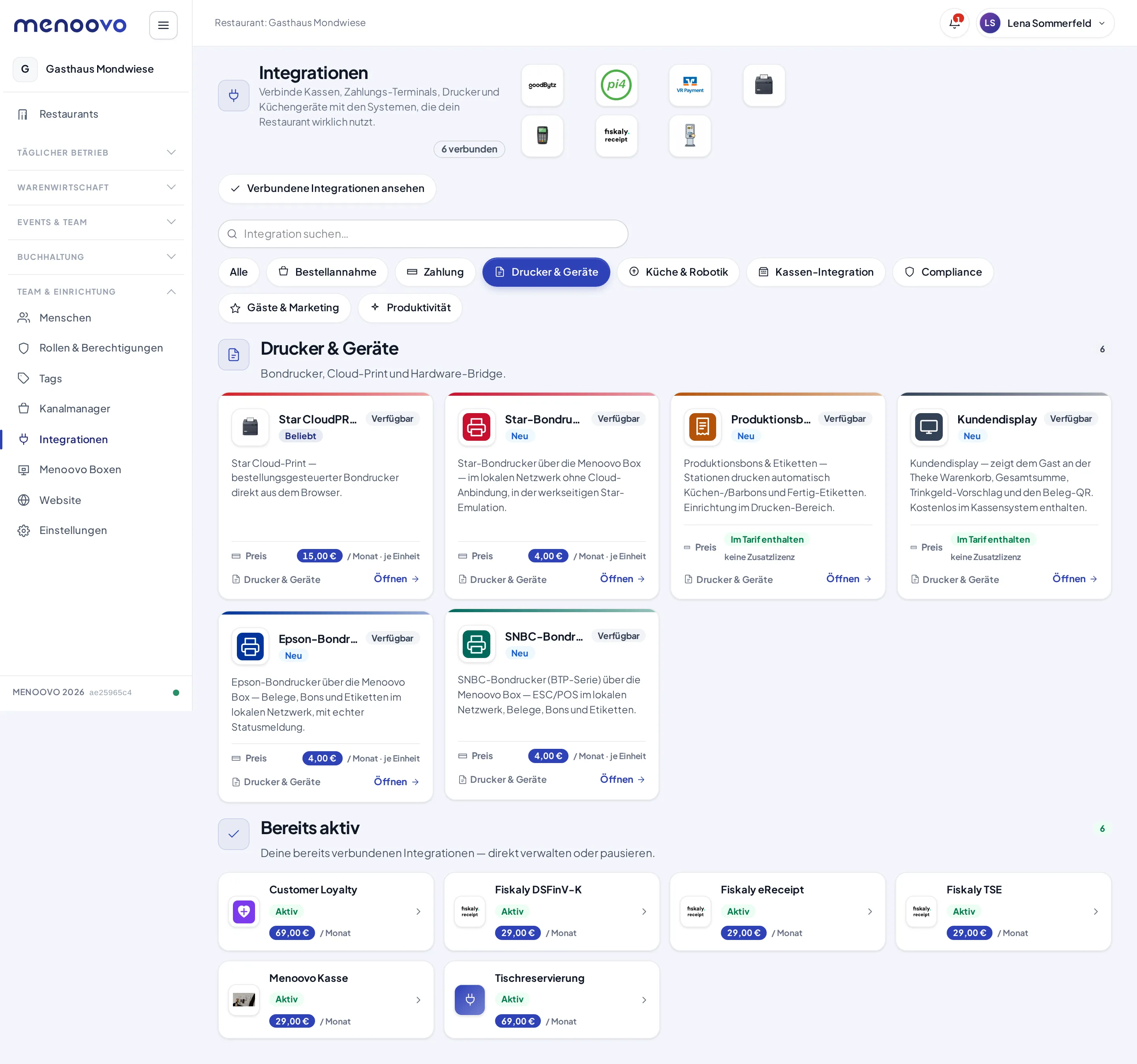Open the Lena Sommerfeld user dropdown
The height and width of the screenshot is (1064, 1137).
point(1045,23)
